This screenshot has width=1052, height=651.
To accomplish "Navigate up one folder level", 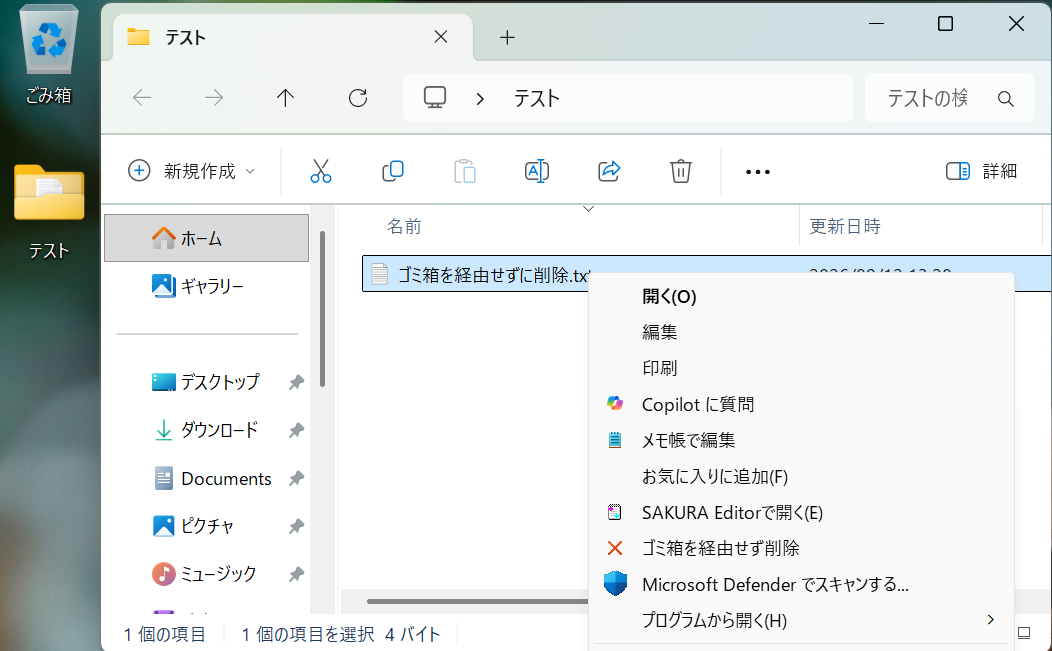I will coord(285,98).
